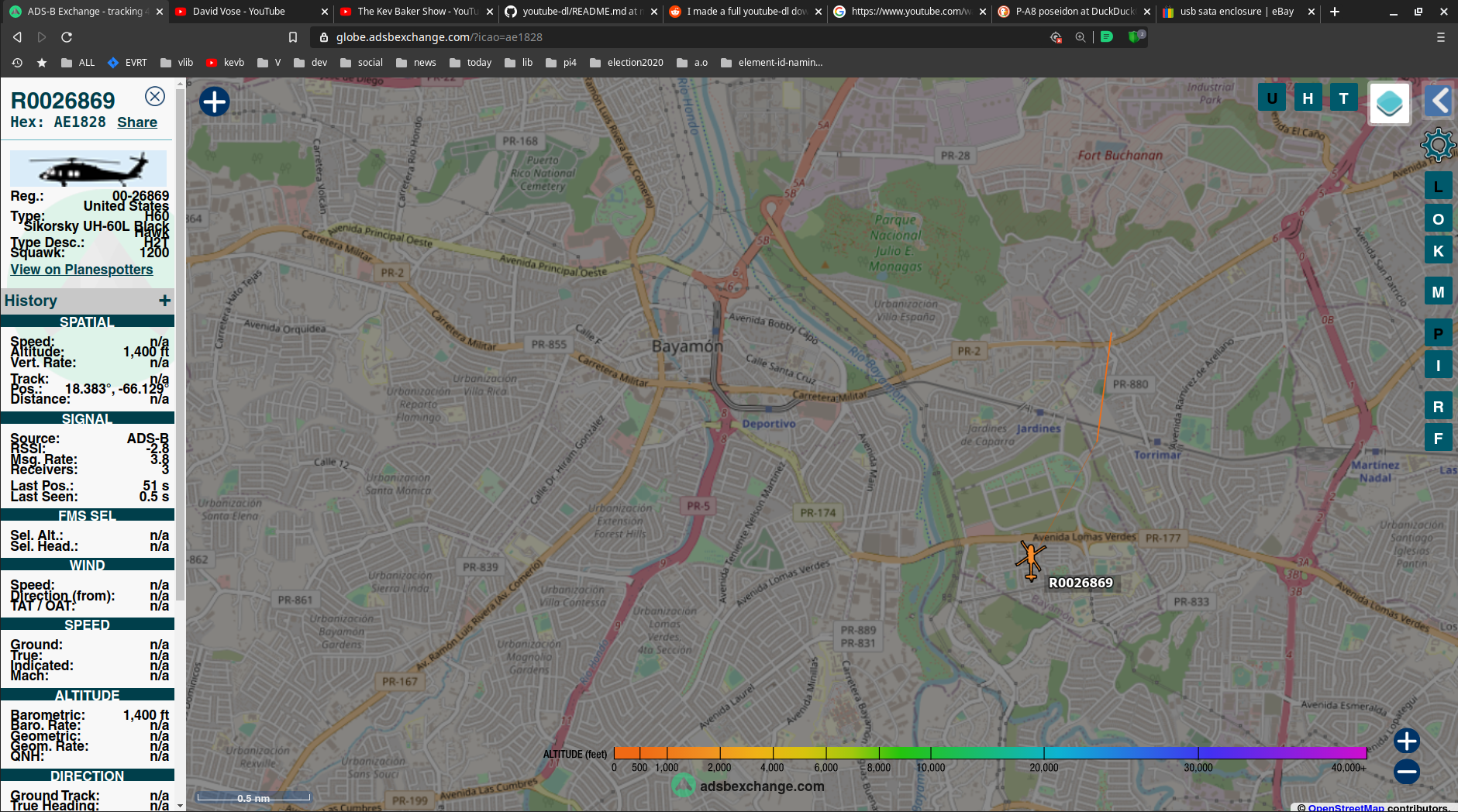Open View on Planespotters link
1458x812 pixels.
[x=81, y=270]
